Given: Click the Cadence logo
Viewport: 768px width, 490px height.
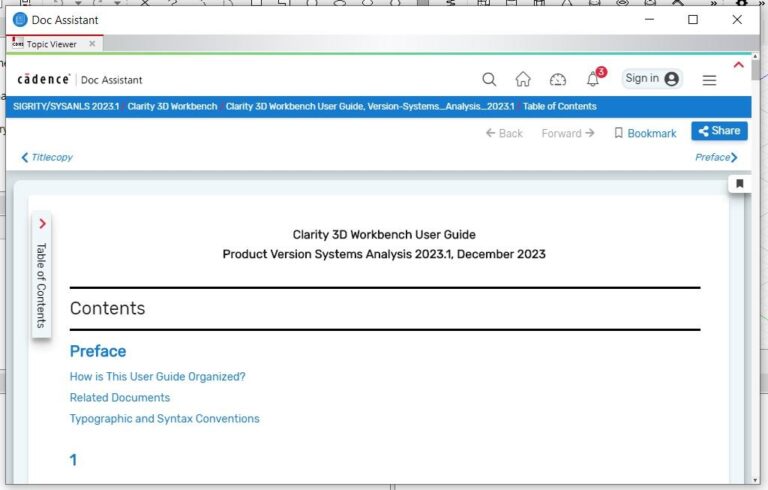Looking at the screenshot, I should coord(44,79).
